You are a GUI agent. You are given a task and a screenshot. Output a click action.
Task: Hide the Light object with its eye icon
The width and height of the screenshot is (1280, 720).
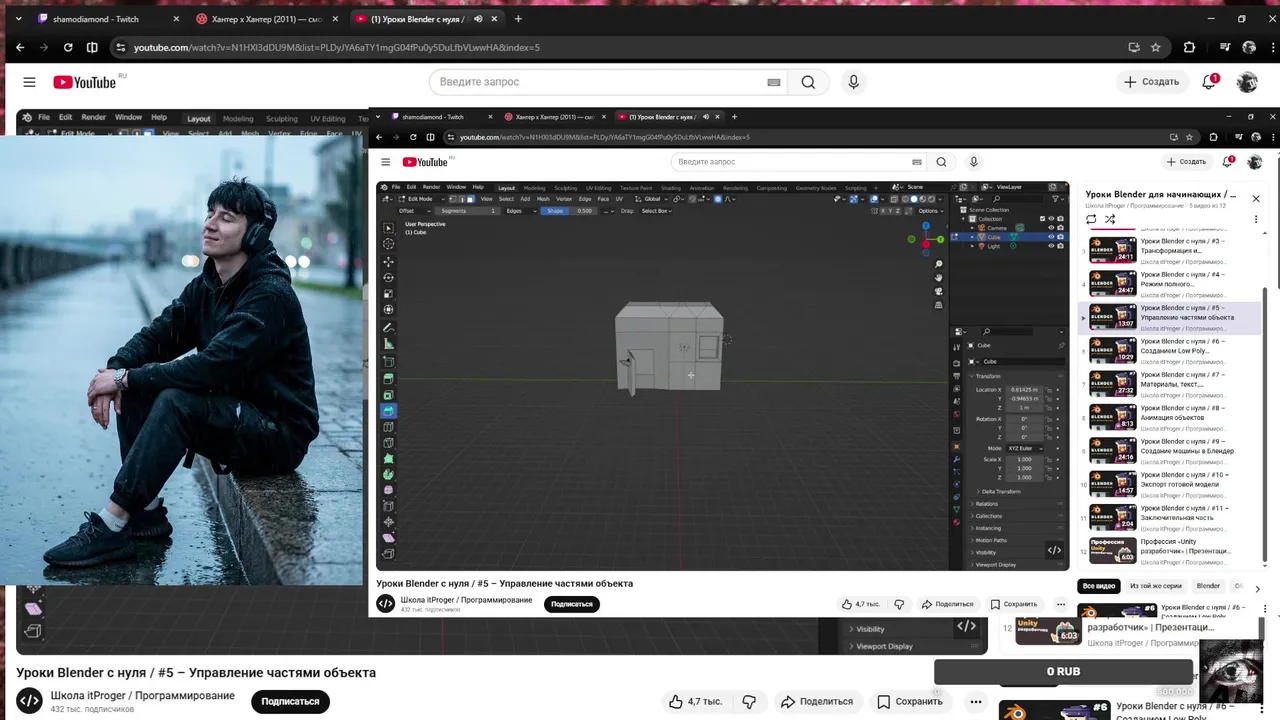click(1051, 246)
